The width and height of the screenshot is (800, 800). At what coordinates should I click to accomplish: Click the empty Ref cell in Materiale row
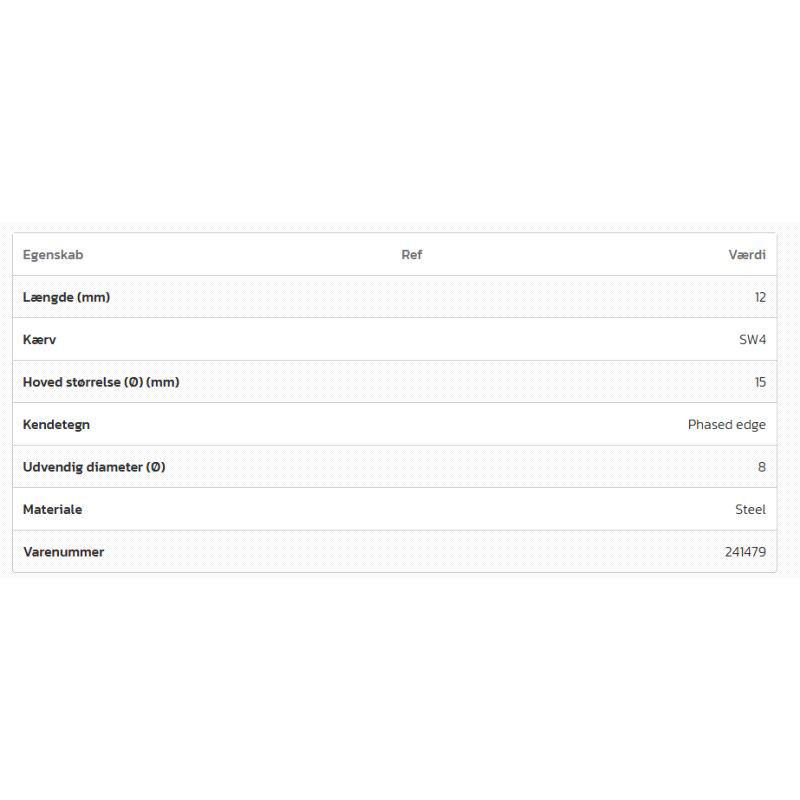[x=412, y=510]
